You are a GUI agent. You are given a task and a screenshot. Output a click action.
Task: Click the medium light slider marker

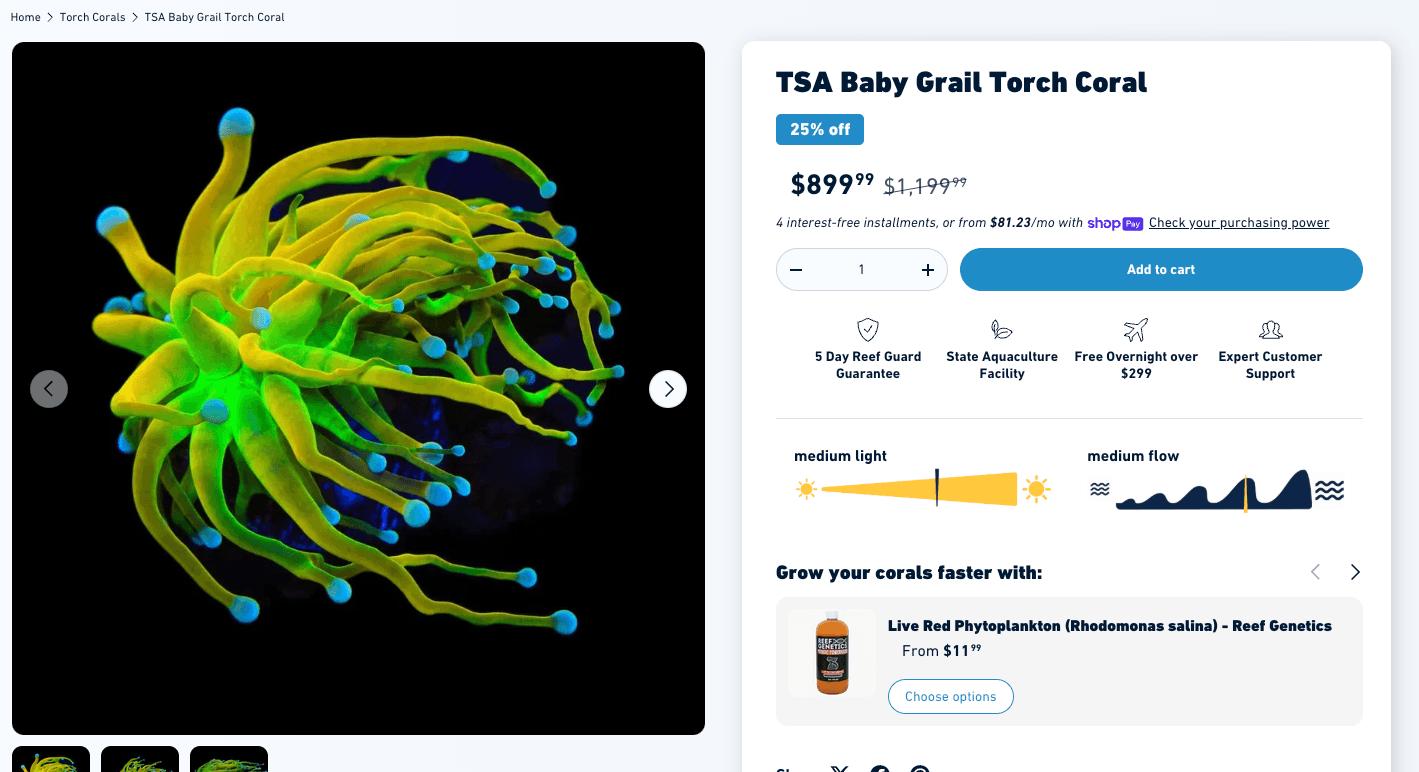click(936, 489)
